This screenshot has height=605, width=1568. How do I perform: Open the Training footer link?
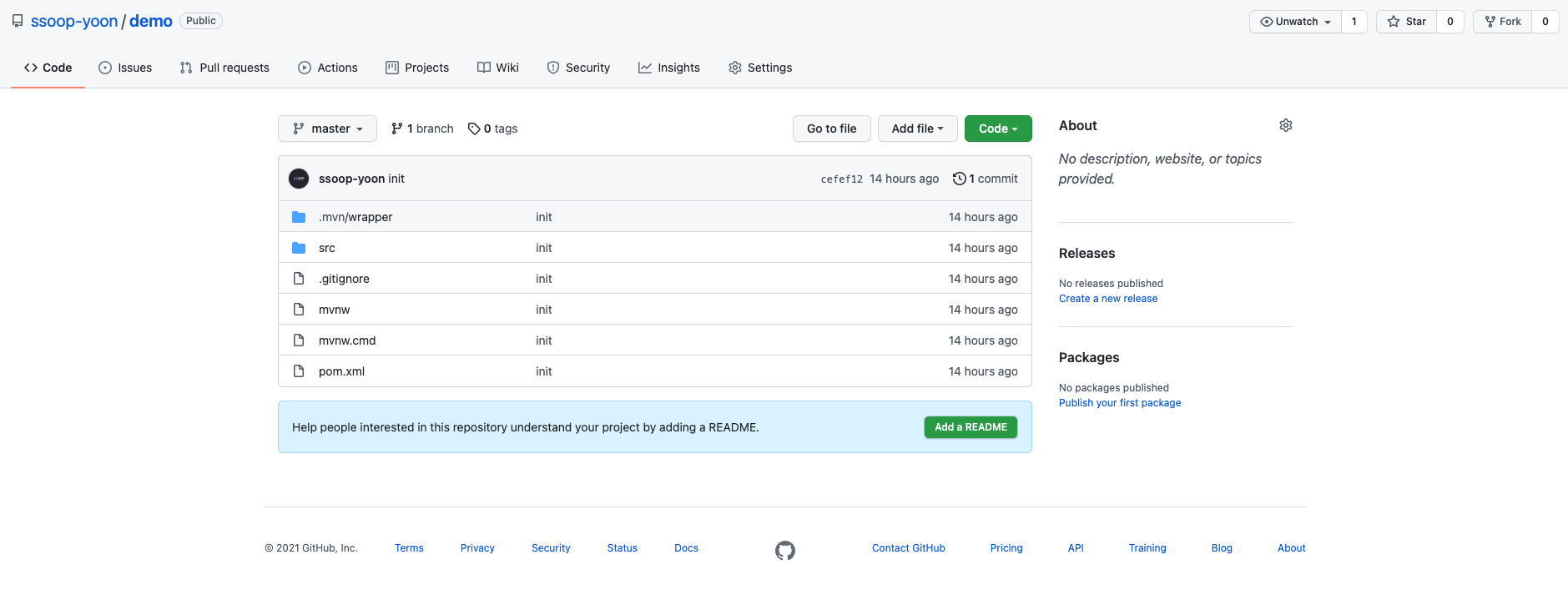[1147, 548]
